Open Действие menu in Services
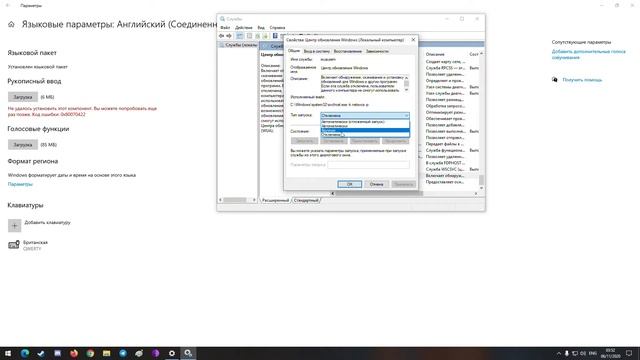Viewport: 640px width, 360px height. 244,27
